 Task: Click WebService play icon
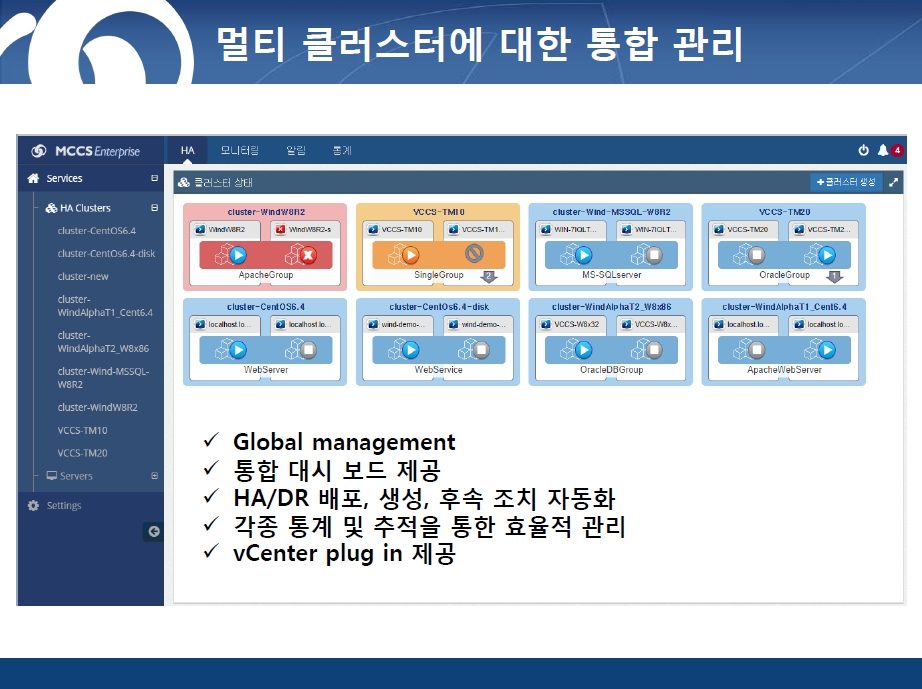pyautogui.click(x=410, y=350)
